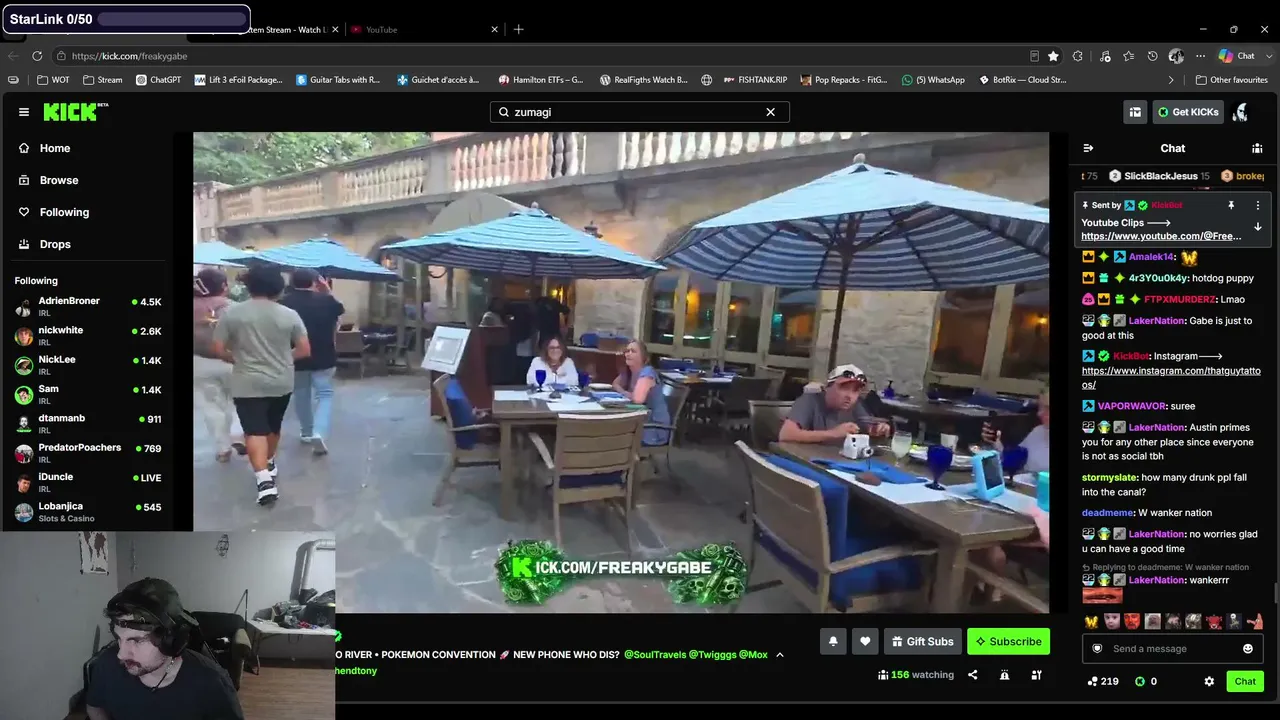Click the 156 watching viewer count
Screen dimensions: 1280x720
point(916,675)
